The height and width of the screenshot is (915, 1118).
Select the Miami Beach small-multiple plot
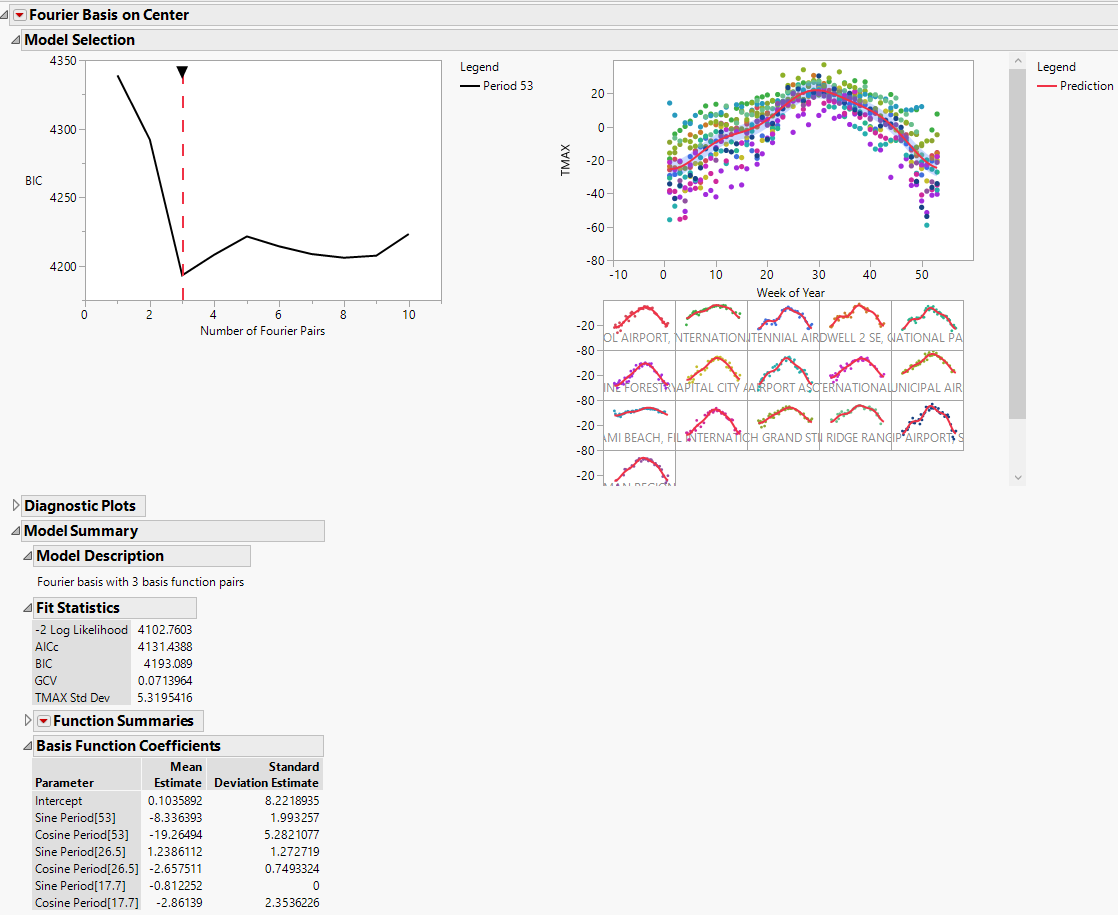click(640, 424)
